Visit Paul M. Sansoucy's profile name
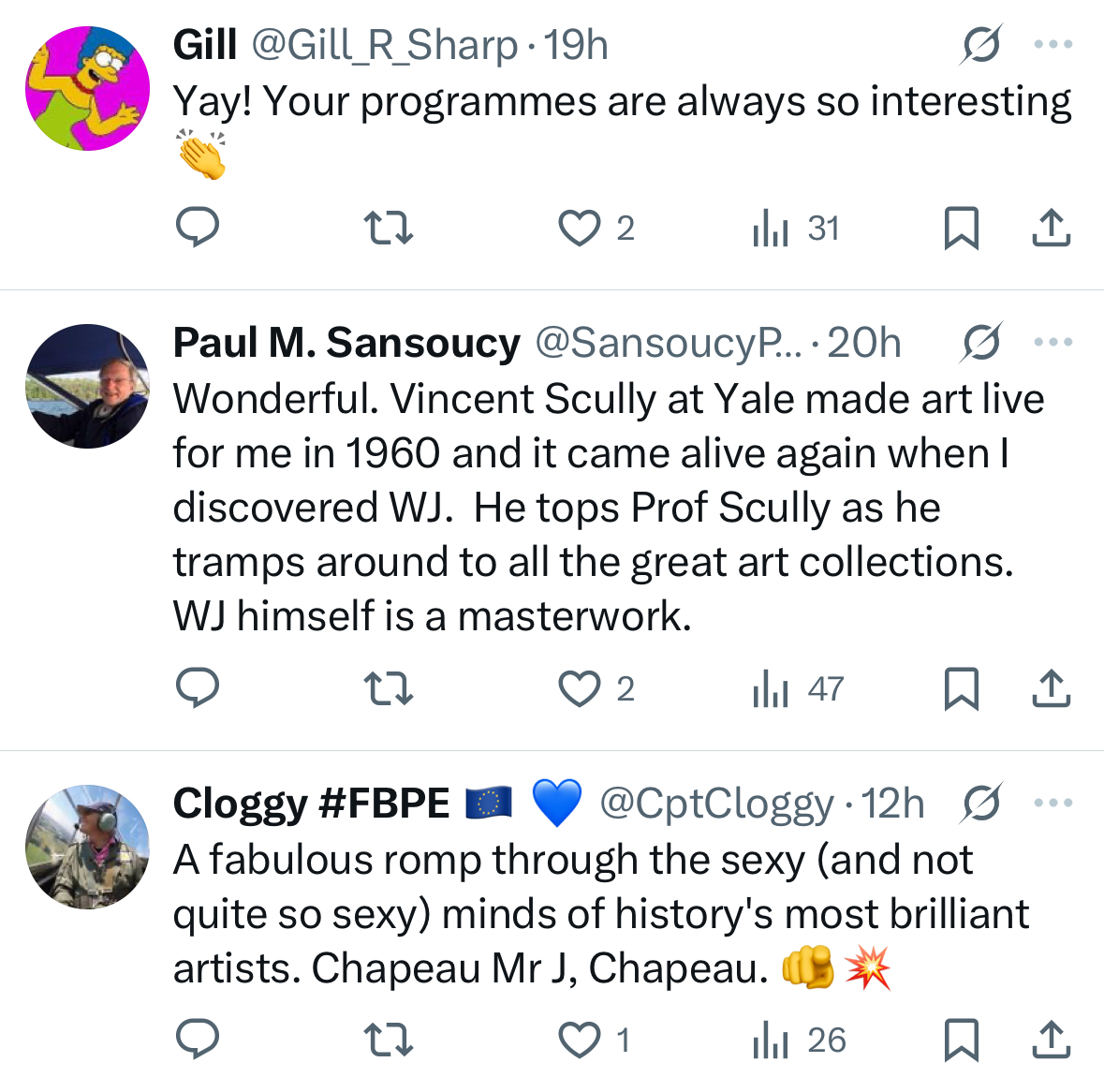1104x1092 pixels. click(x=346, y=343)
